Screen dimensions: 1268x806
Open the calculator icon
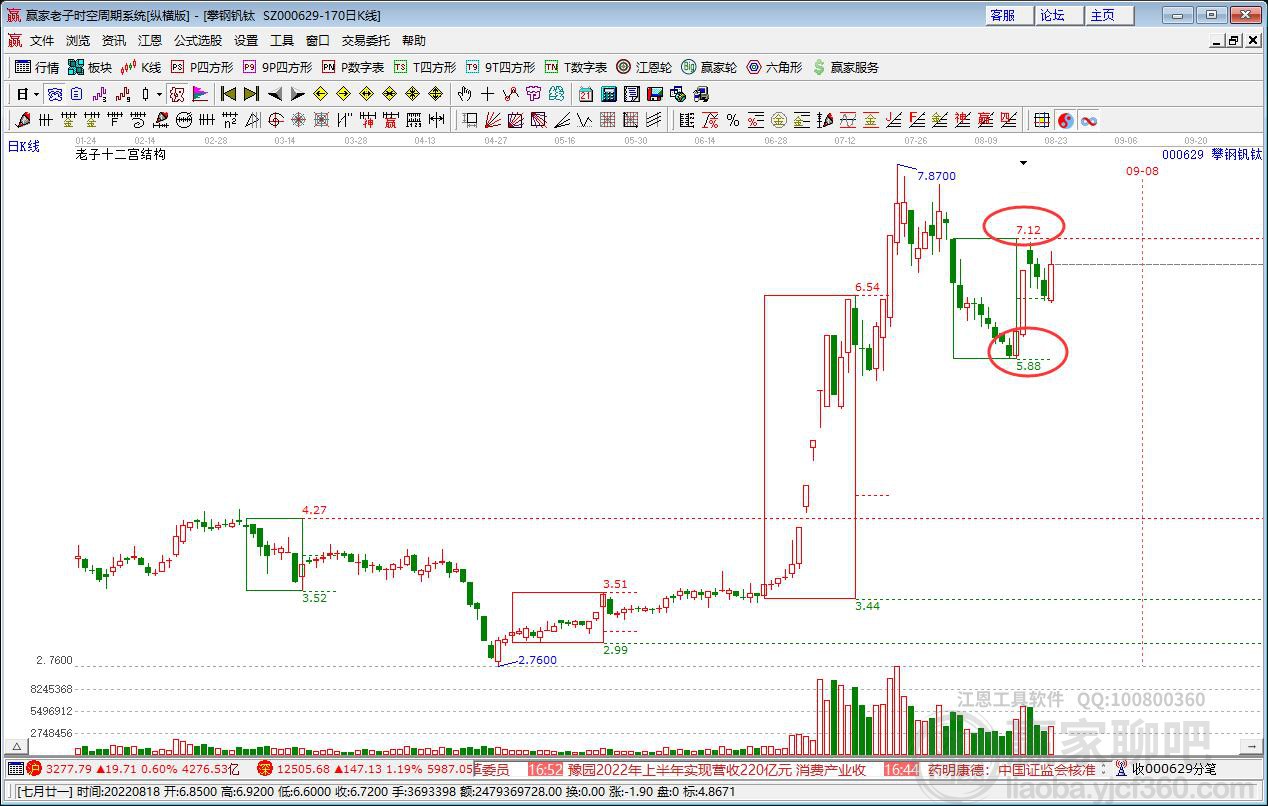coord(609,94)
